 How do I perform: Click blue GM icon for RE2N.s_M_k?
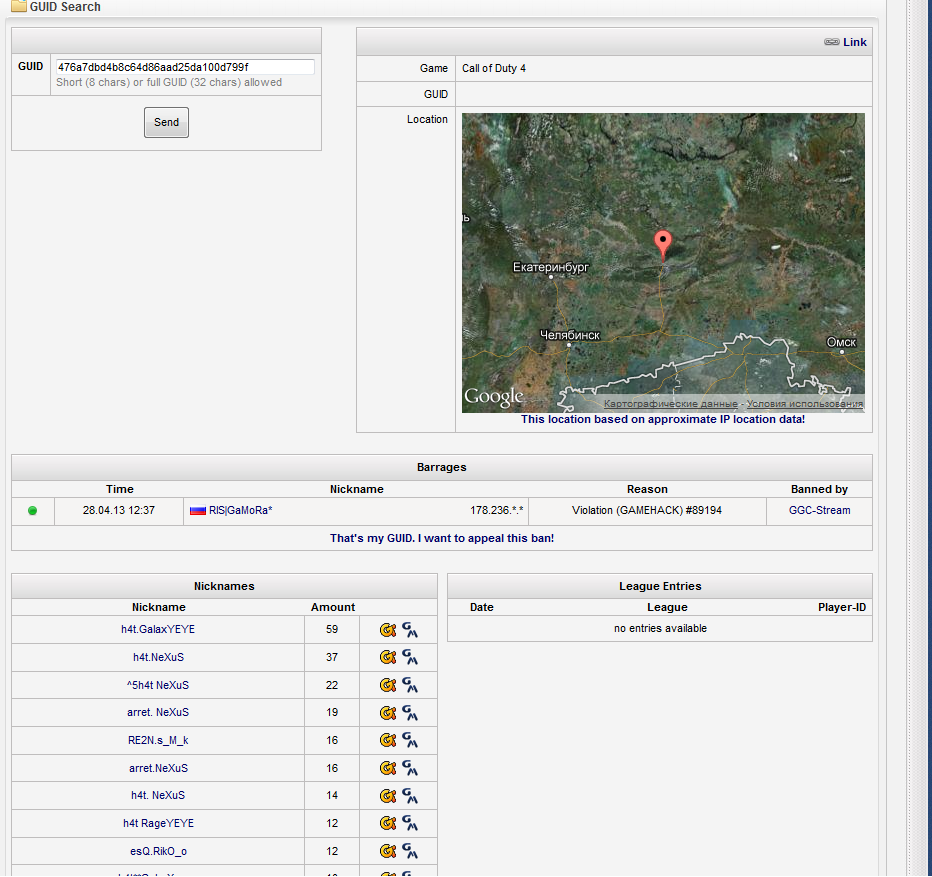point(410,740)
